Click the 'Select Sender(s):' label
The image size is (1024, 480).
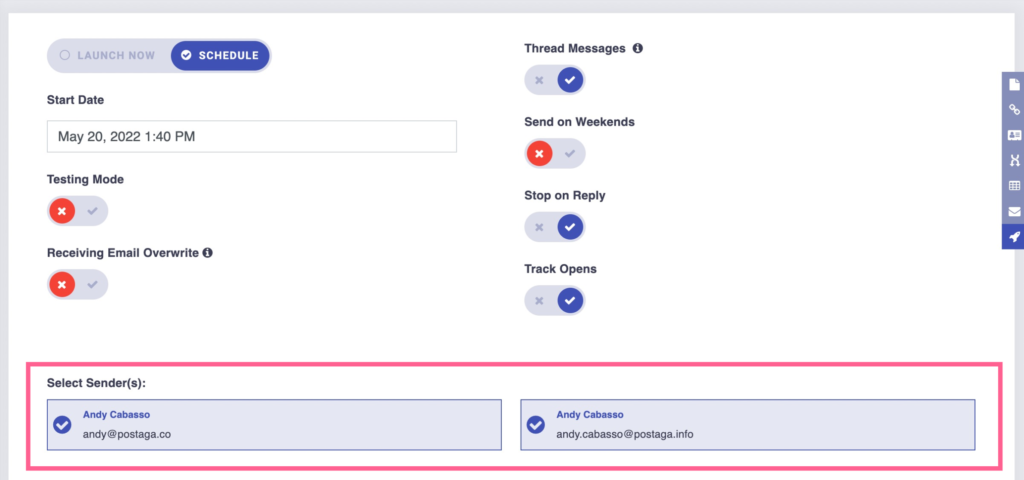coord(96,383)
